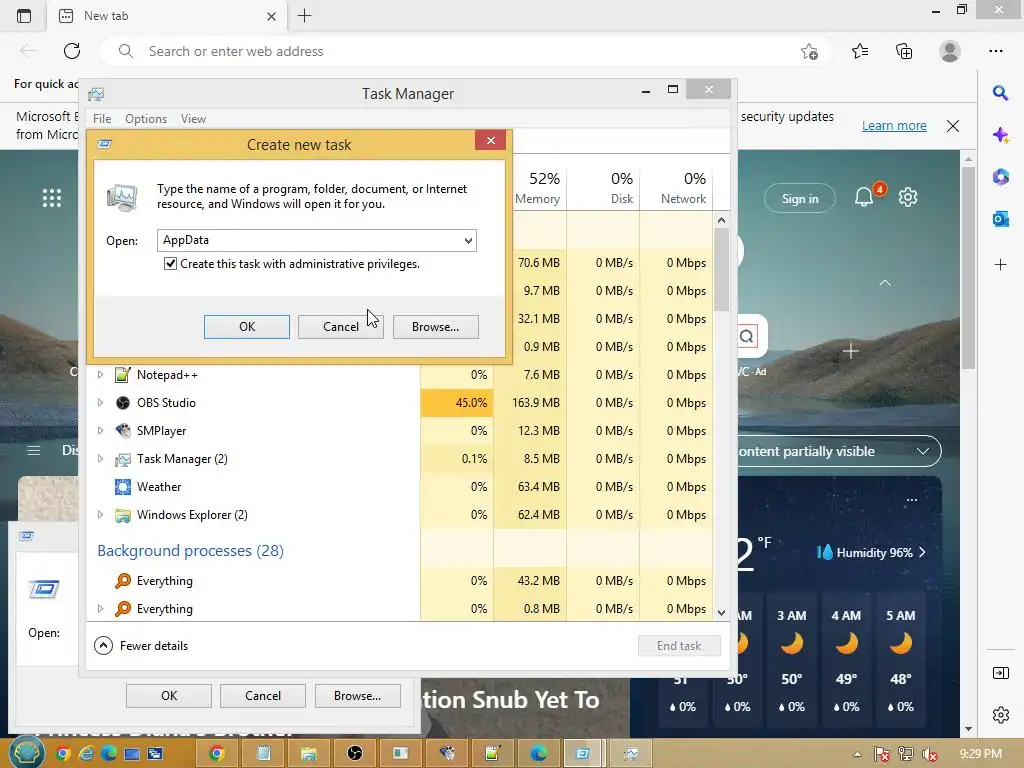Screen dimensions: 1024x768
Task: Click the OBS Studio icon in process list
Action: pos(122,403)
